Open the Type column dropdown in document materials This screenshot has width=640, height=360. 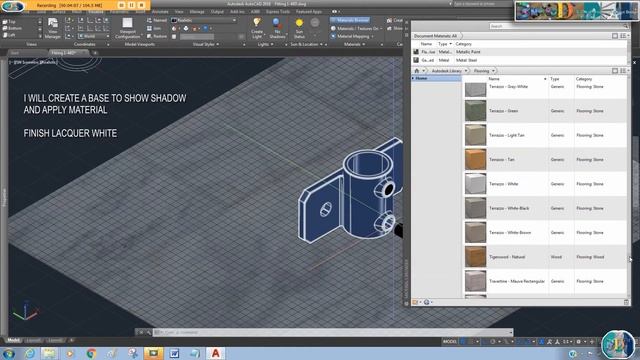[x=451, y=44]
